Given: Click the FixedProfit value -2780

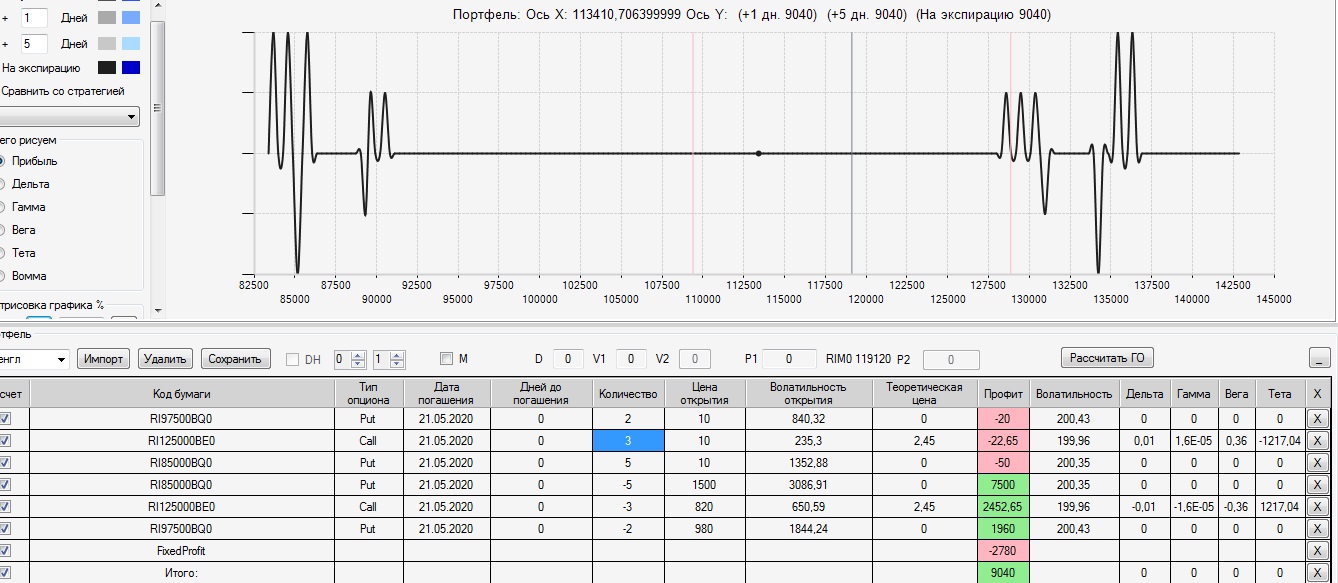Looking at the screenshot, I should (x=1003, y=551).
